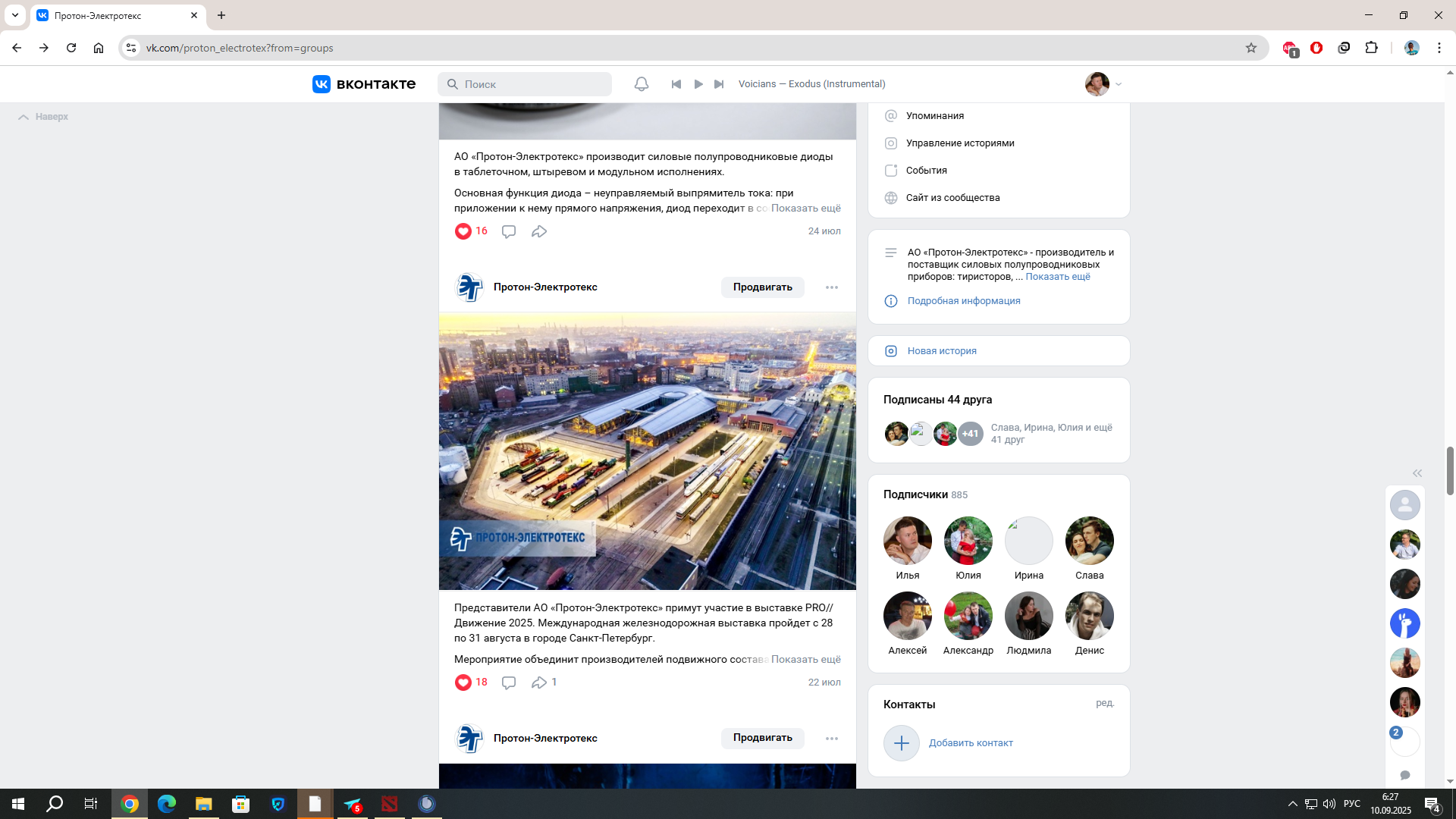The height and width of the screenshot is (819, 1456).
Task: Open comments on the diodes post
Action: (509, 231)
